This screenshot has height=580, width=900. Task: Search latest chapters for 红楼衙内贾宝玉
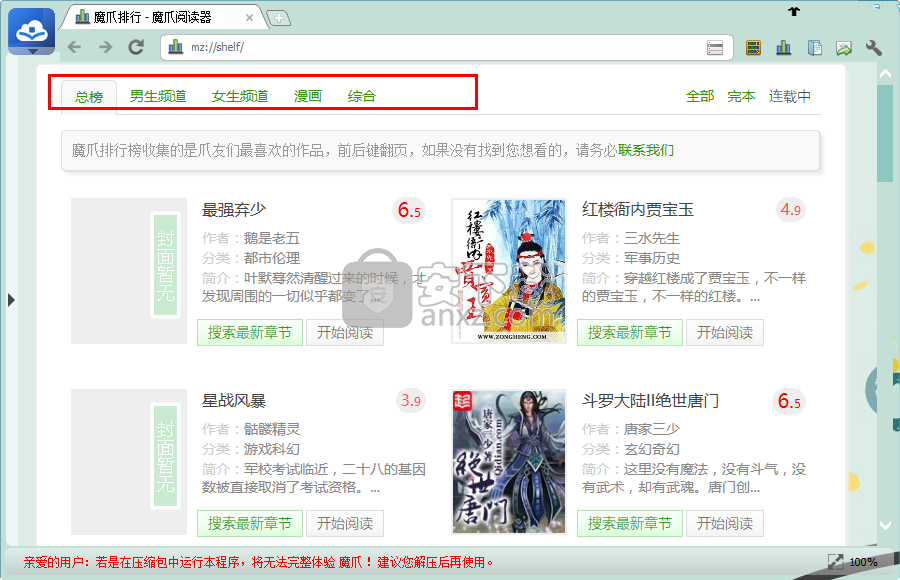click(x=630, y=332)
